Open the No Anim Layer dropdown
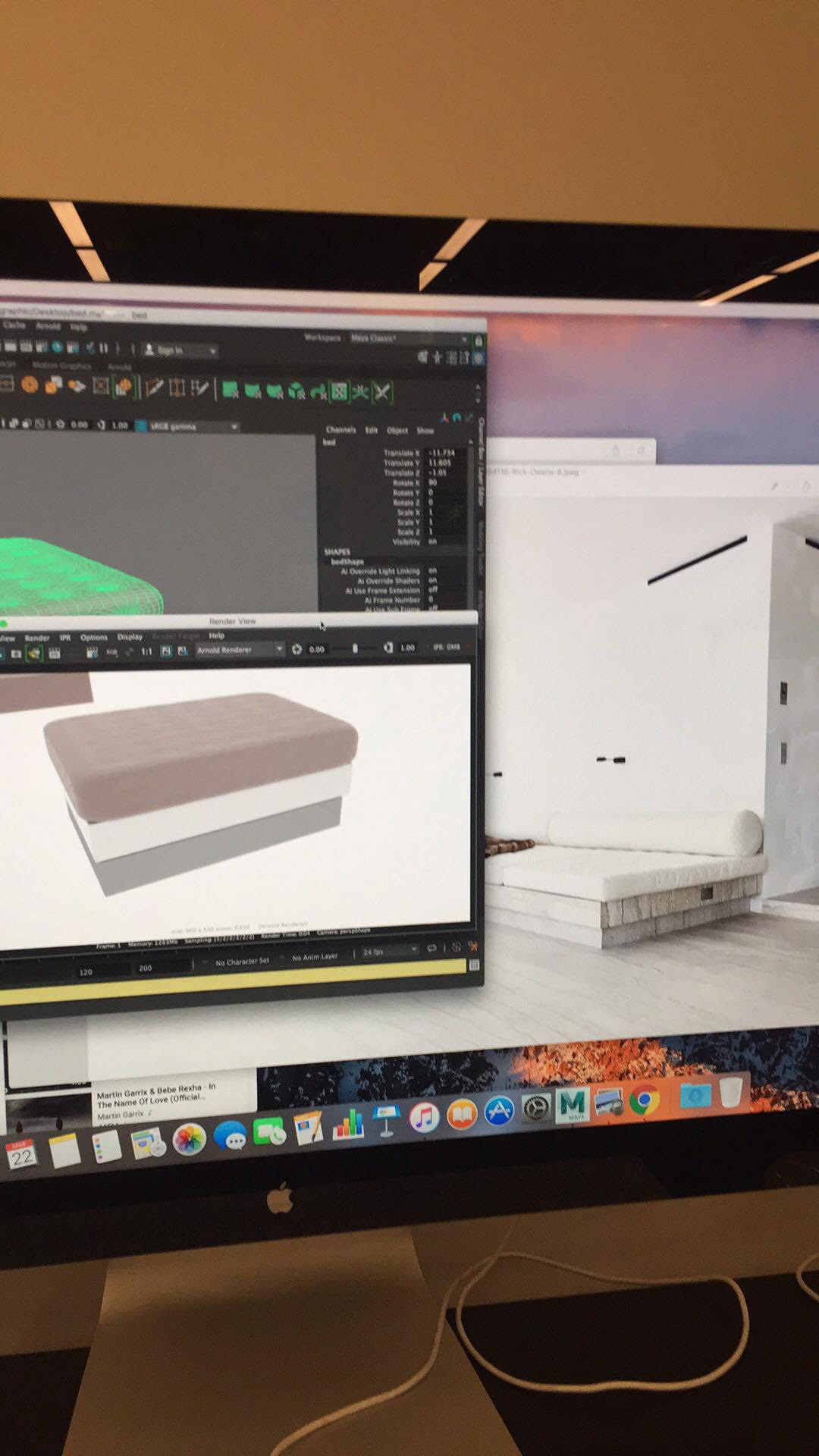This screenshot has height=1456, width=819. (x=315, y=958)
